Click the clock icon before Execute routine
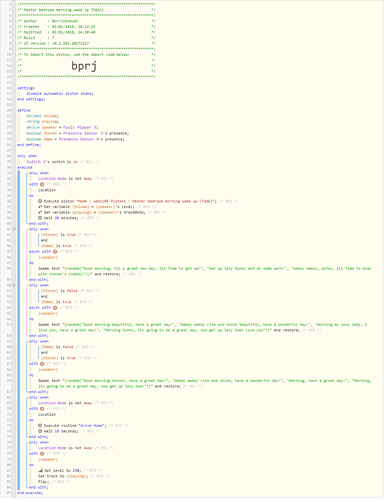Viewport: 386px width, 500px height. [x=40, y=426]
